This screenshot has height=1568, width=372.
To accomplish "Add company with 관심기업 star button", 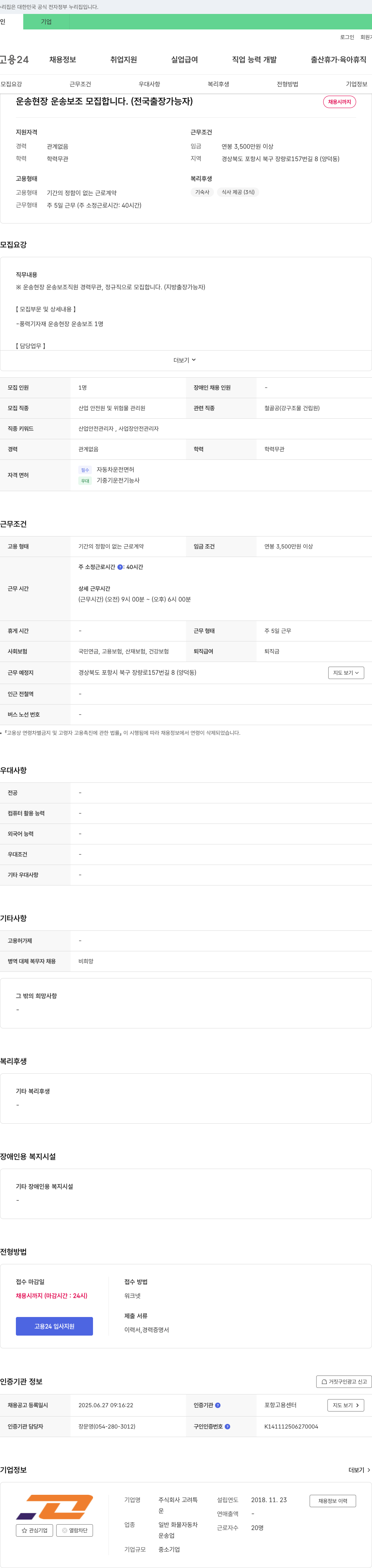I will (x=34, y=1530).
